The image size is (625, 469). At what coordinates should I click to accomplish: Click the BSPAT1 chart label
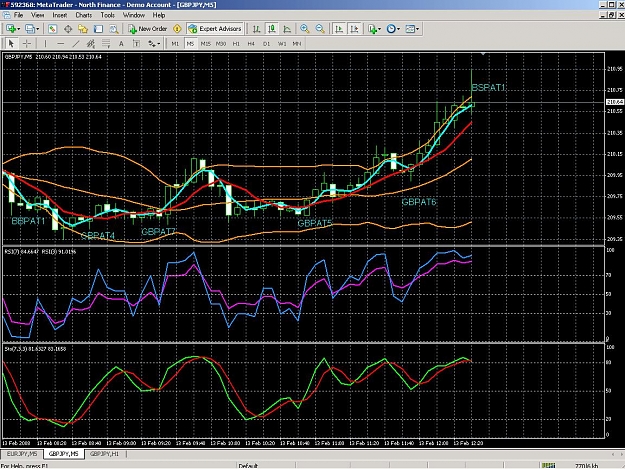tap(488, 88)
